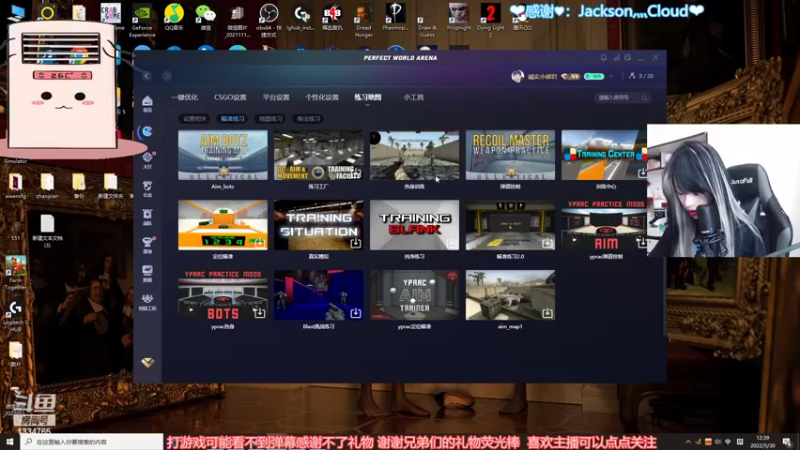This screenshot has height=450, width=800.
Task: Open the data chart sidebar icon
Action: [x=147, y=272]
